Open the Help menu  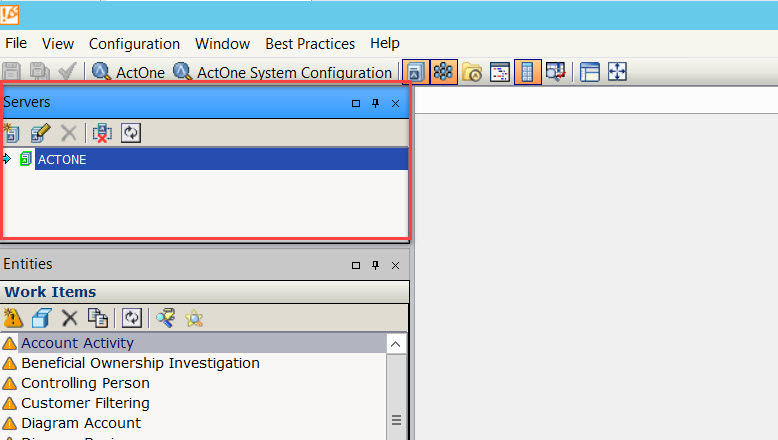(385, 44)
